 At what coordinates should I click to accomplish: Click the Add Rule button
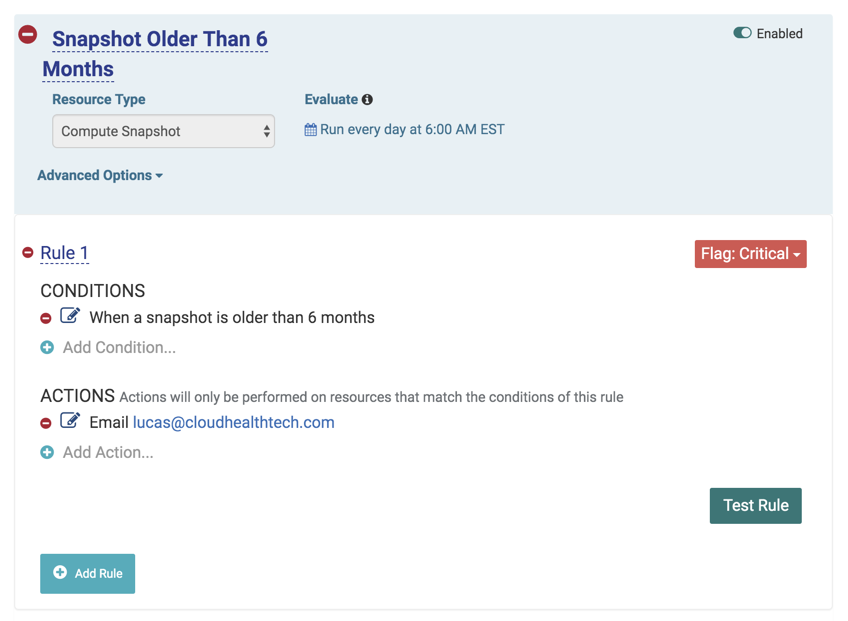tap(88, 574)
